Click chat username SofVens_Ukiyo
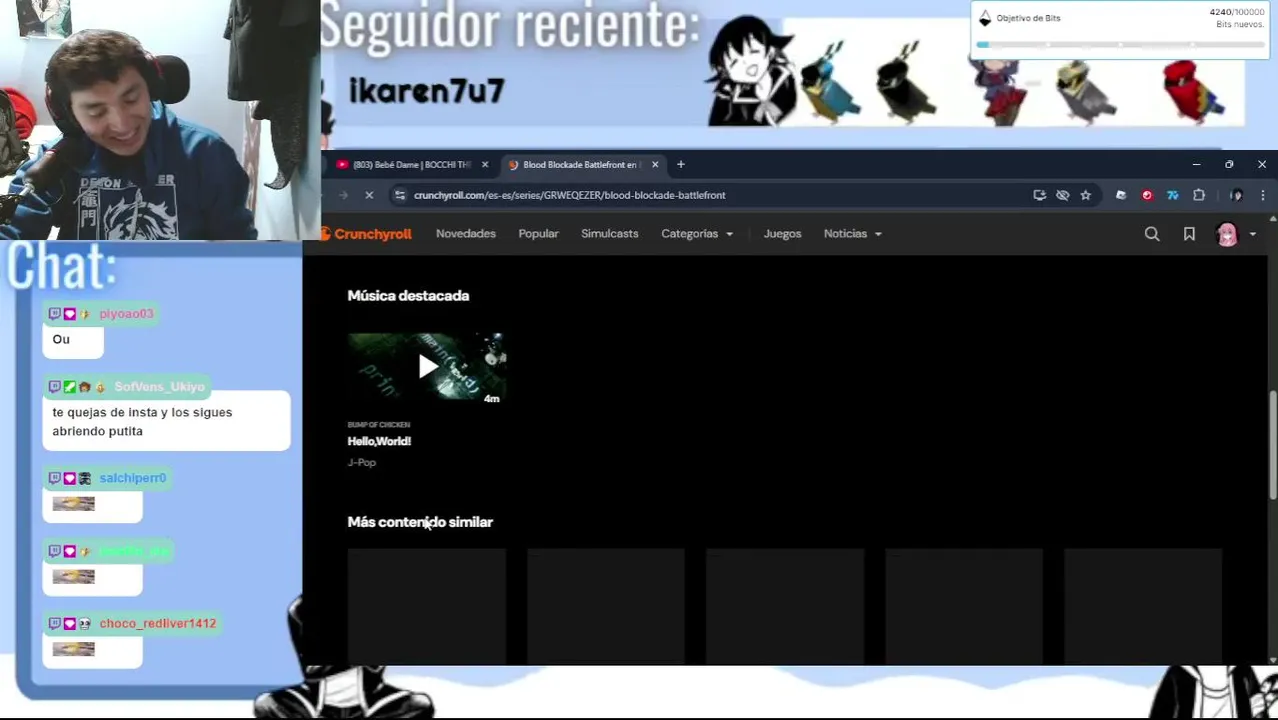1278x720 pixels. (x=159, y=387)
